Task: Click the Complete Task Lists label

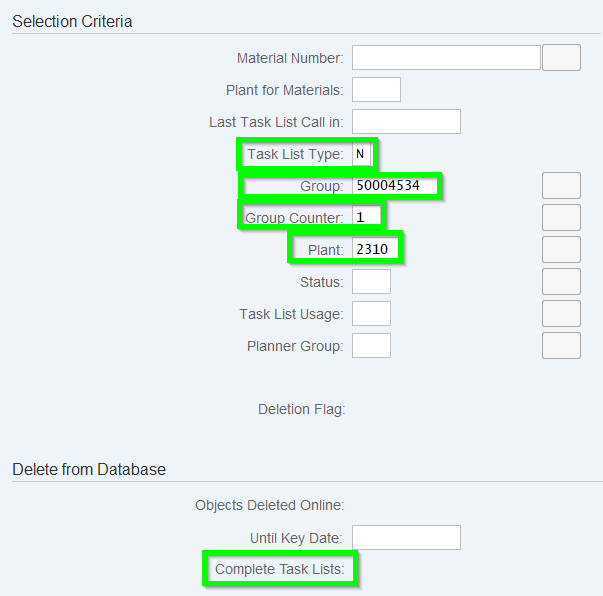Action: (280, 570)
